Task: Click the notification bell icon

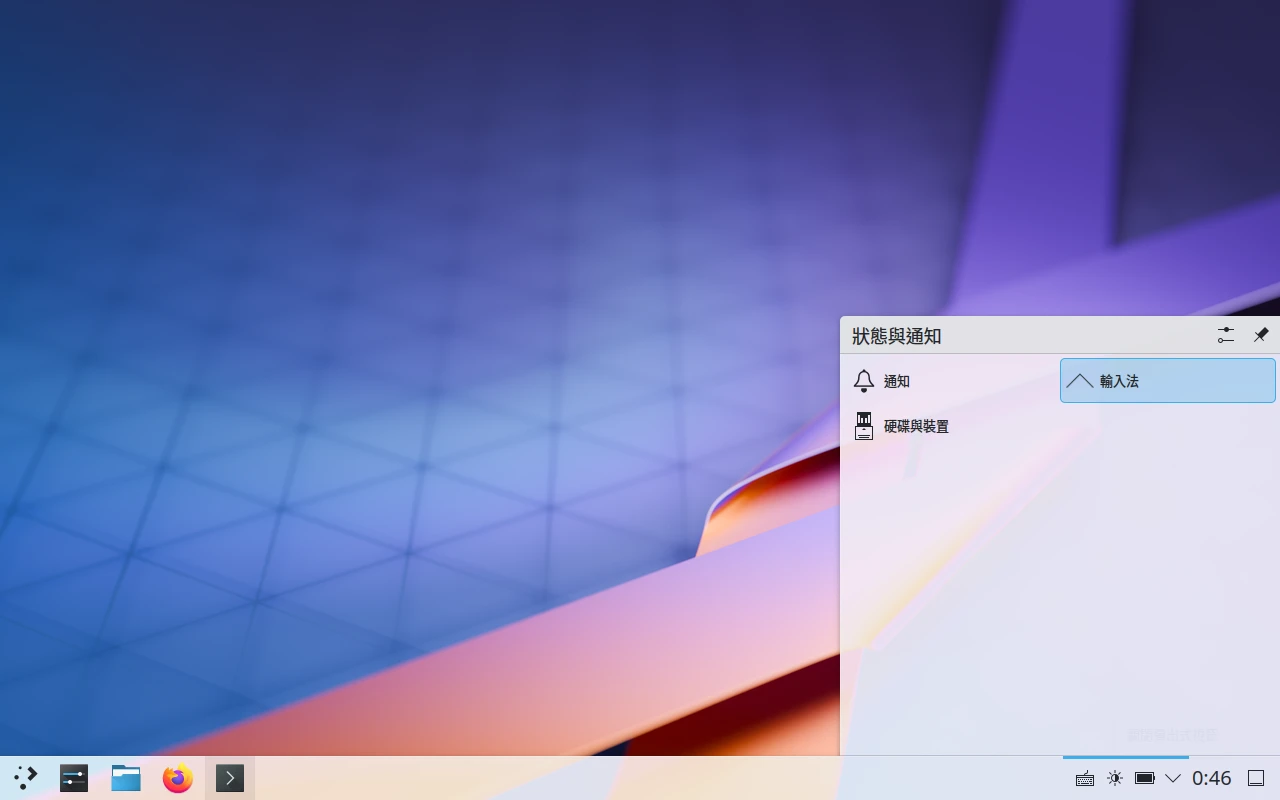Action: 864,381
